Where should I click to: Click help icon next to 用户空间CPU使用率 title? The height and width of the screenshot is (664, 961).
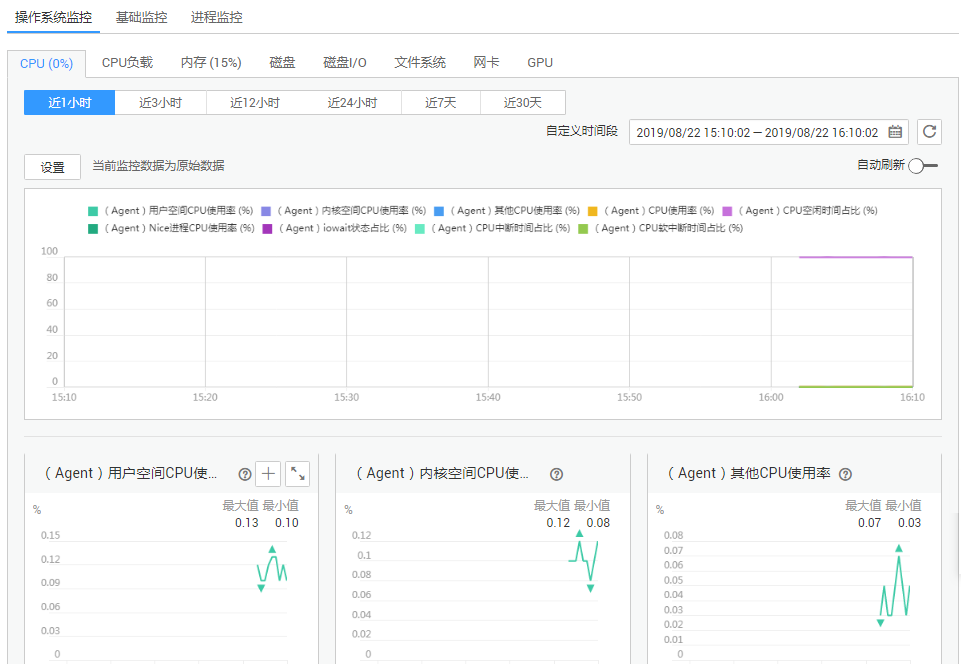[x=244, y=475]
